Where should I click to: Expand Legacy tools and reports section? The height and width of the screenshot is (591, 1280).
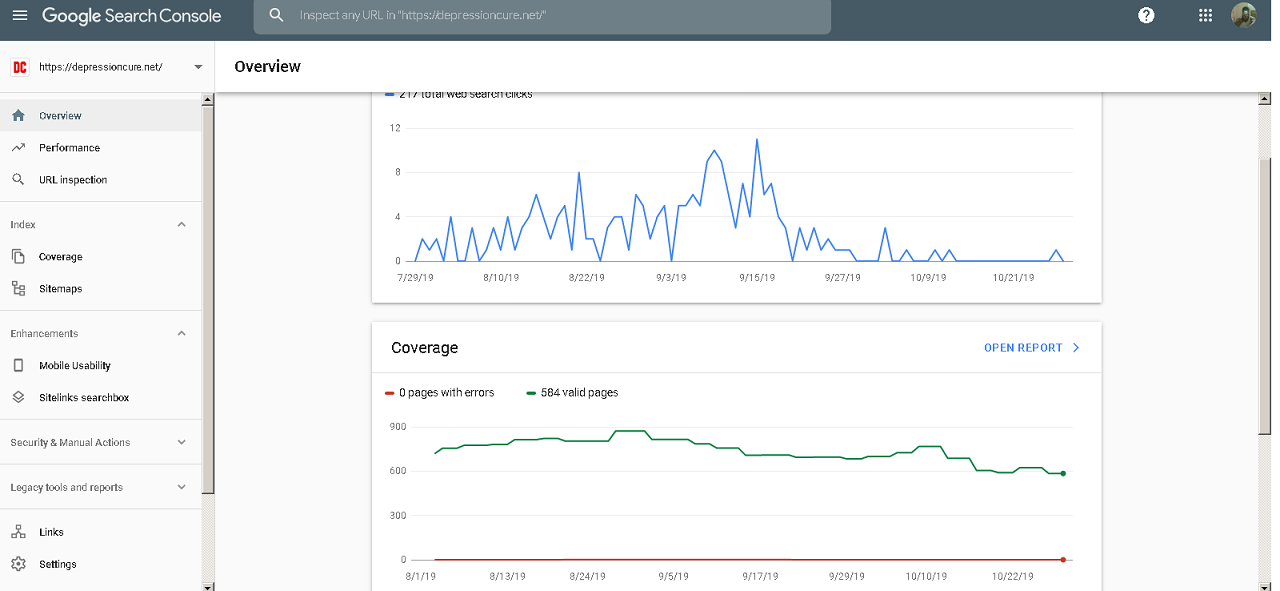(x=181, y=488)
